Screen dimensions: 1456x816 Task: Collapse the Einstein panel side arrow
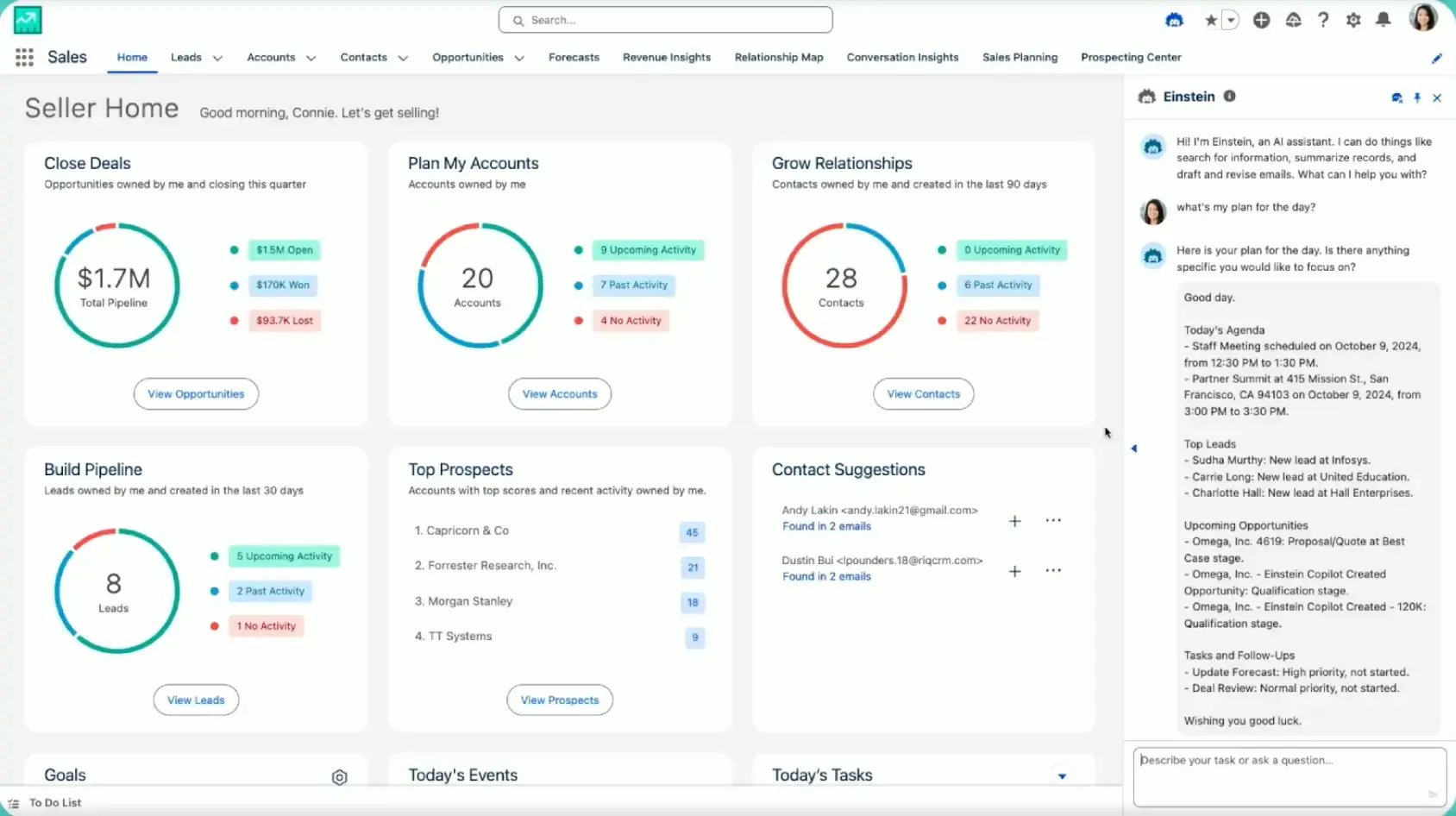tap(1133, 448)
